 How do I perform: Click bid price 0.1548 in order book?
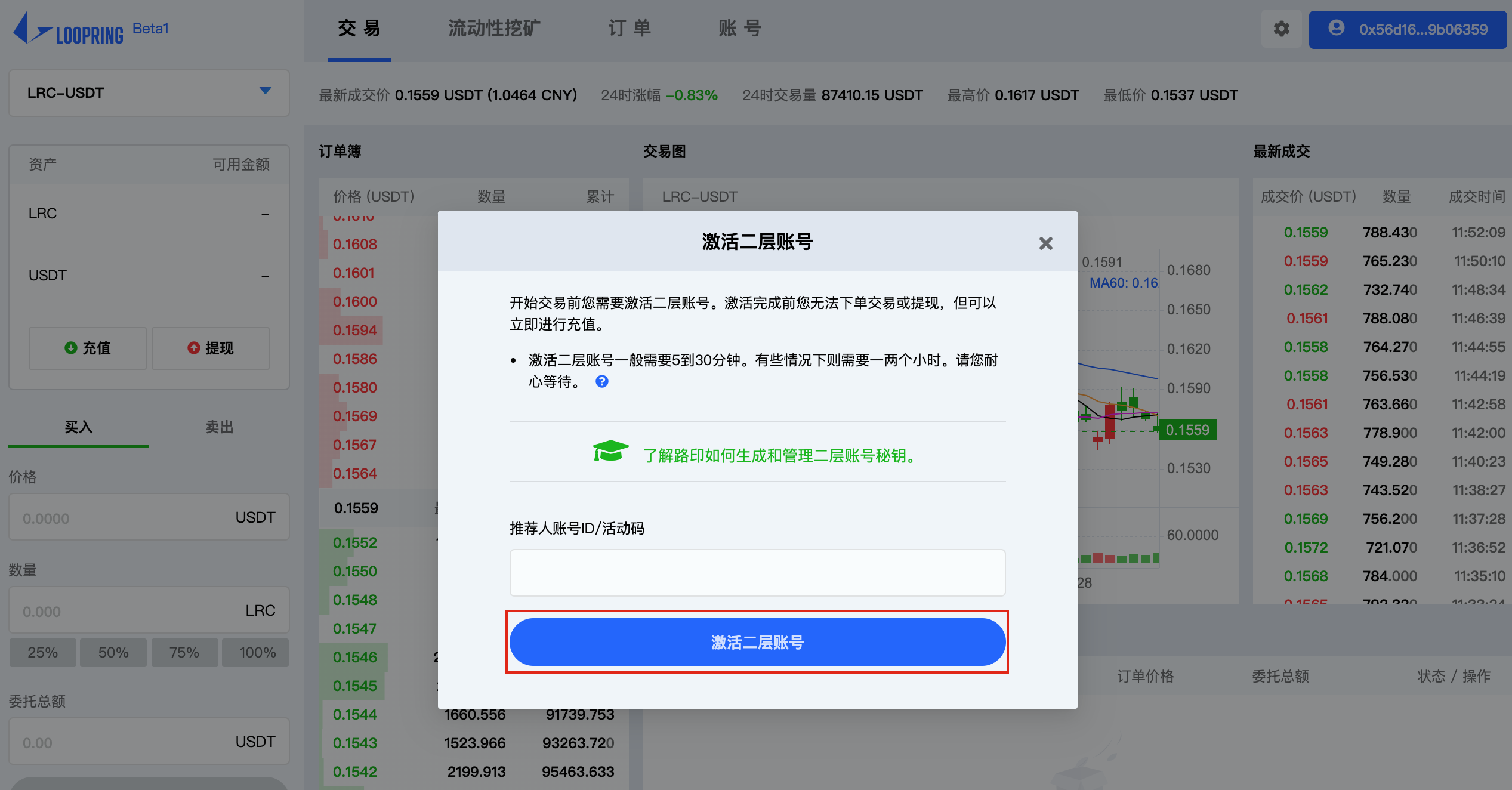click(x=355, y=600)
